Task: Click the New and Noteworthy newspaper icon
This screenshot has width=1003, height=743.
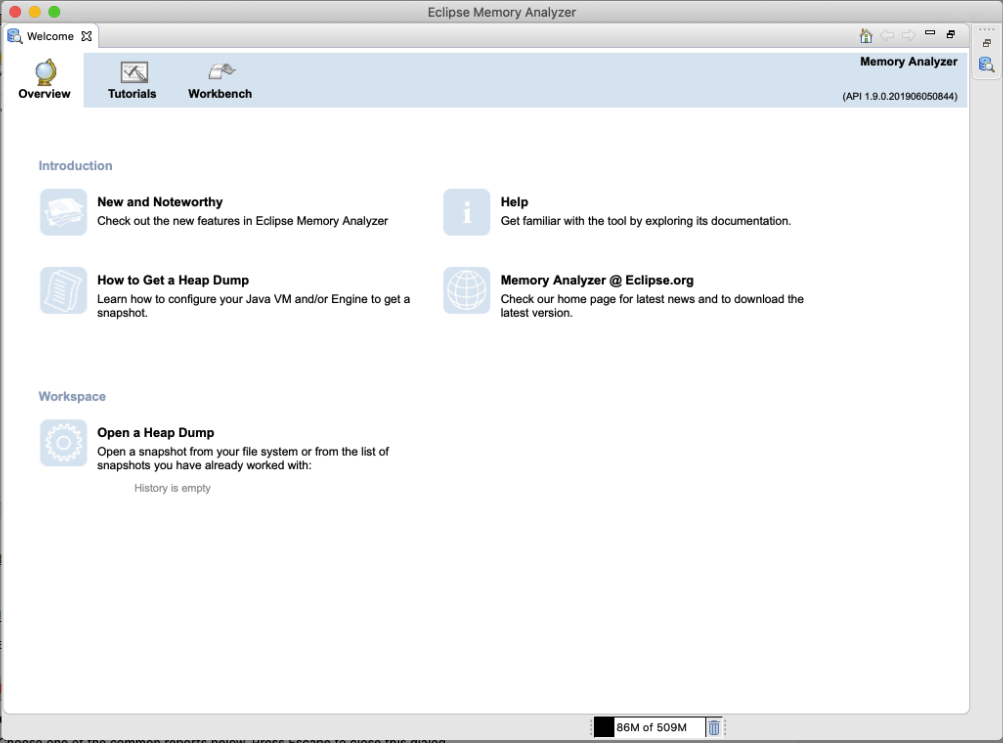Action: pos(63,212)
